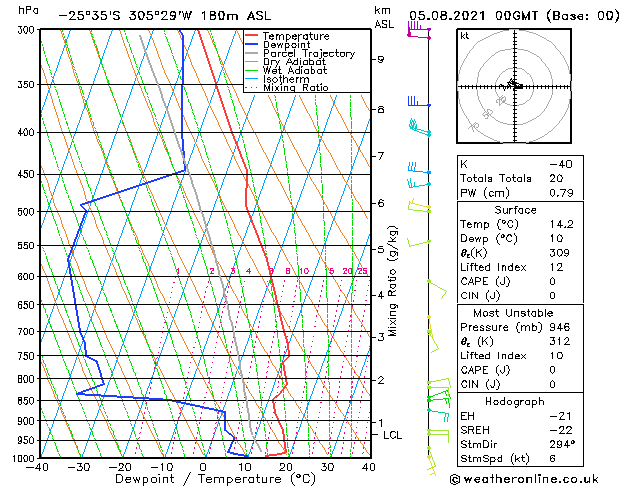The height and width of the screenshot is (486, 629).
Task: Click the '30' temperature axis tick label
Action: click(327, 467)
